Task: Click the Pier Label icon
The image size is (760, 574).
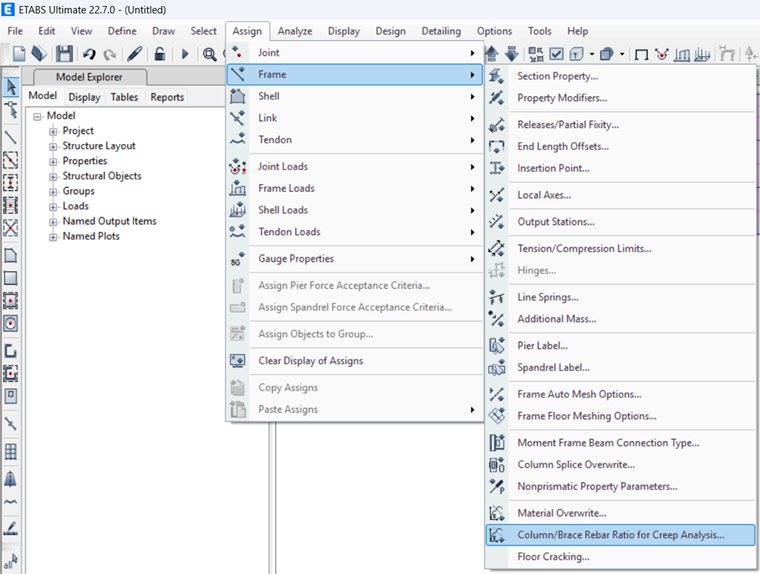Action: tap(496, 346)
